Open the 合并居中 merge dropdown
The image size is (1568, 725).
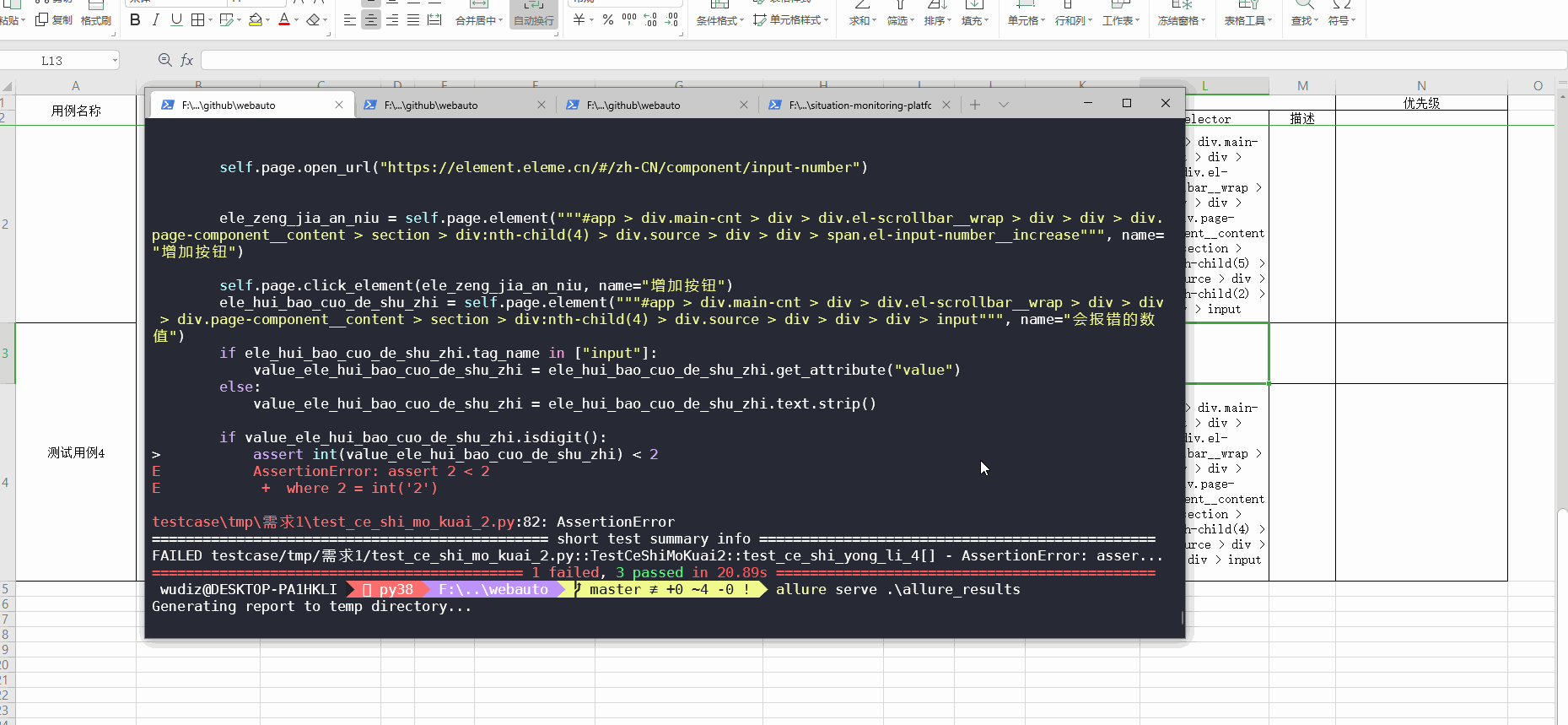tap(479, 20)
